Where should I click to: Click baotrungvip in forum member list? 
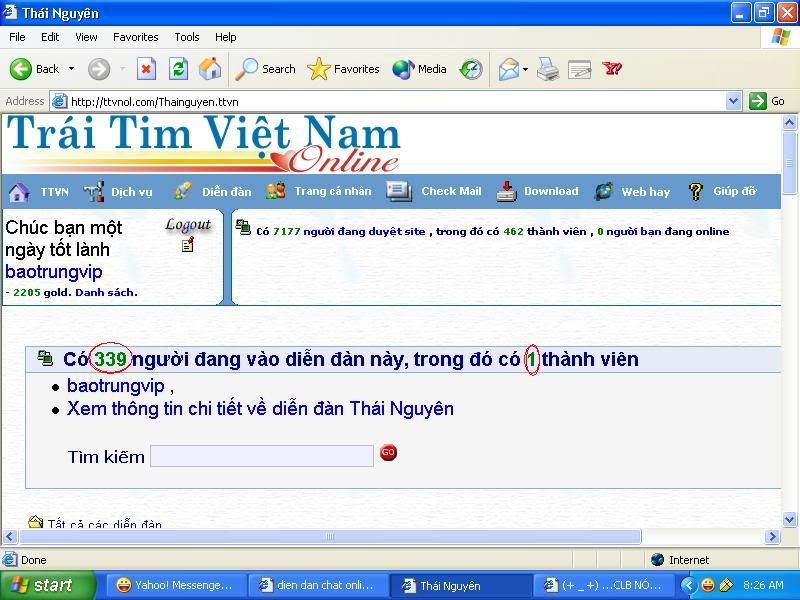pos(116,386)
